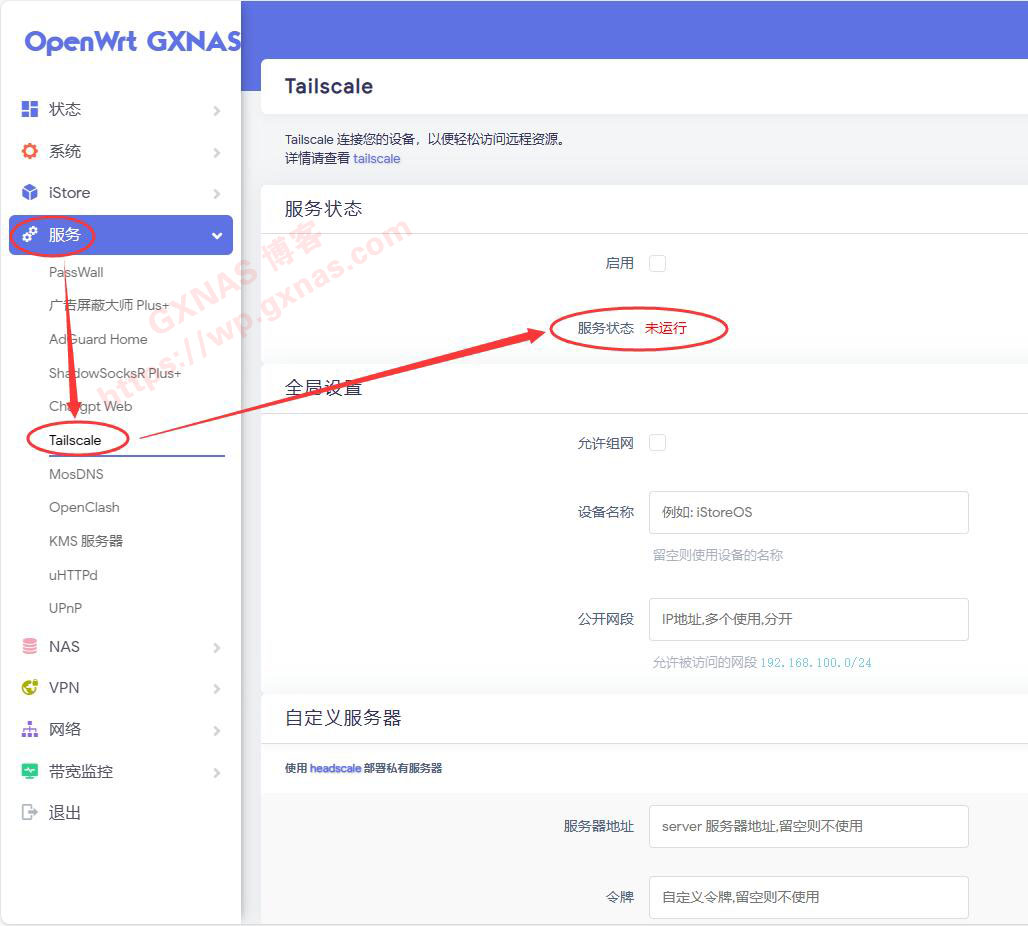Screen dimensions: 1028x926
Task: Click the 系统 gear icon
Action: point(30,151)
